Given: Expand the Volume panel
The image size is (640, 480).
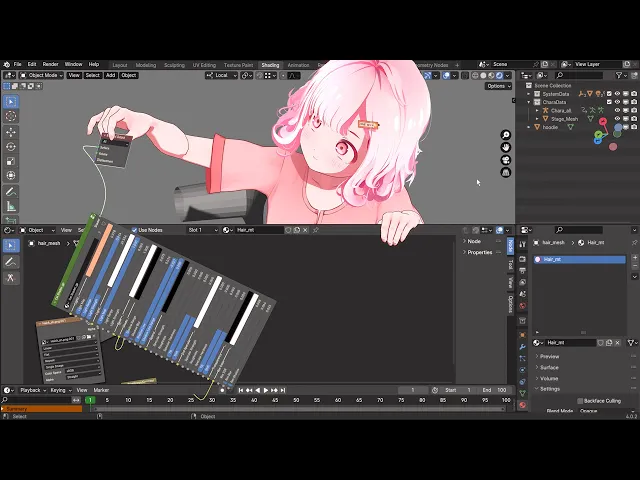Looking at the screenshot, I should pos(549,378).
